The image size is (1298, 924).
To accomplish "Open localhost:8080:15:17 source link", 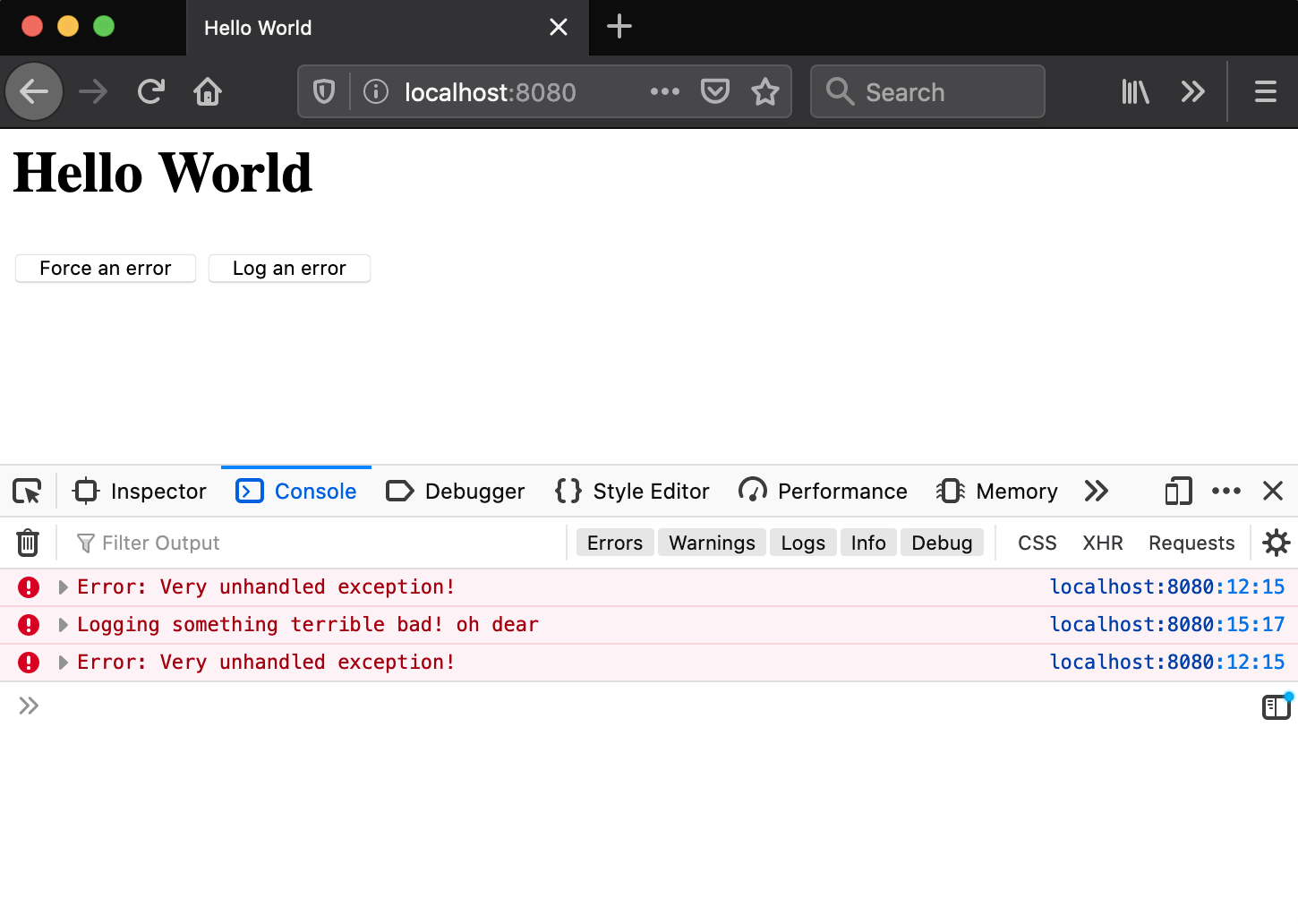I will tap(1166, 624).
